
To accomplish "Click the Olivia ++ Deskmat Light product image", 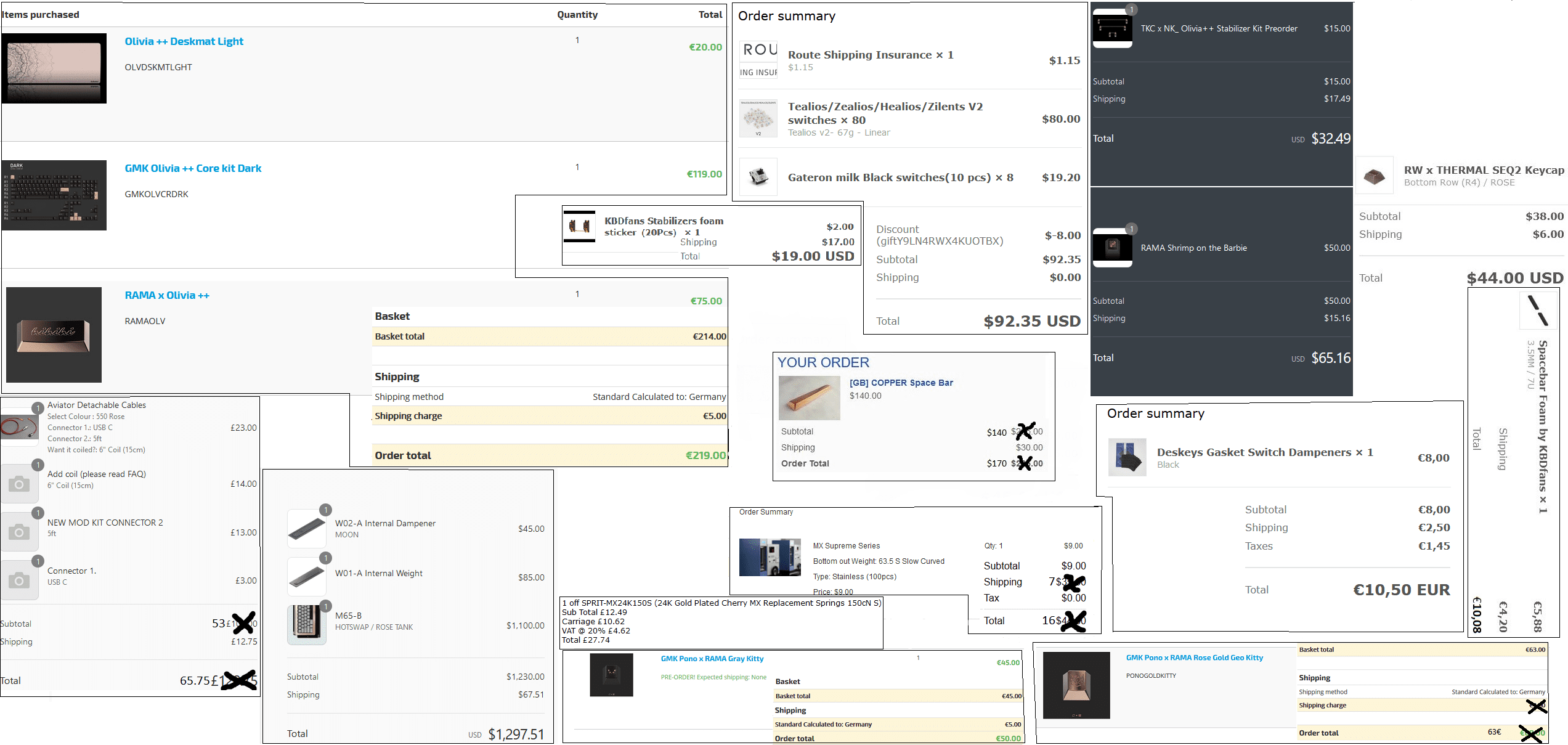I will (x=54, y=68).
